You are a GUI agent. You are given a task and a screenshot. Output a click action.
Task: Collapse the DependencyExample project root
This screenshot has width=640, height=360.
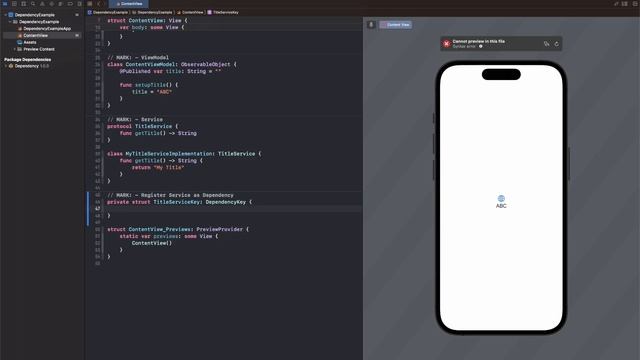[x=6, y=15]
